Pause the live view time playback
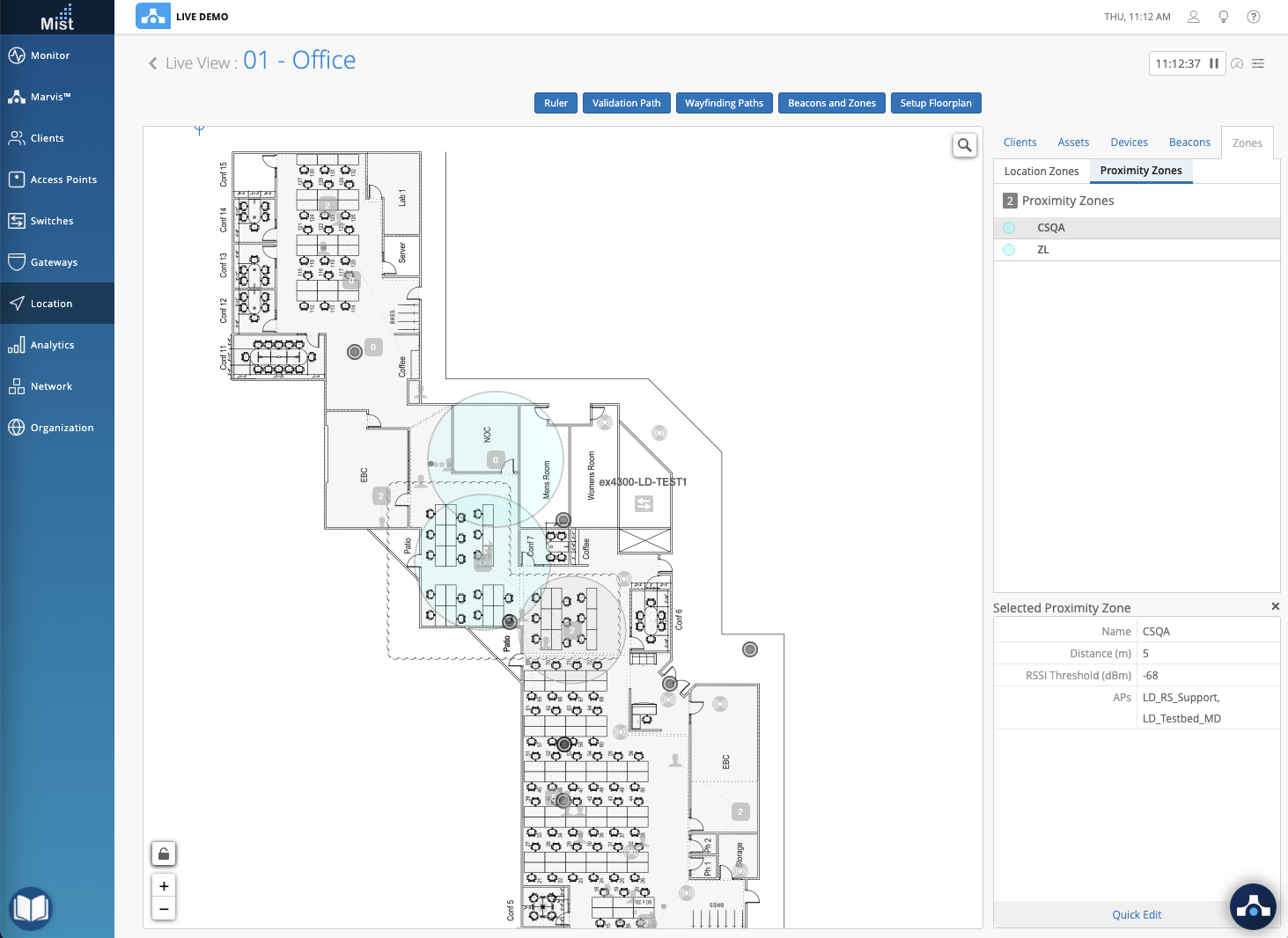The image size is (1288, 938). 1214,63
